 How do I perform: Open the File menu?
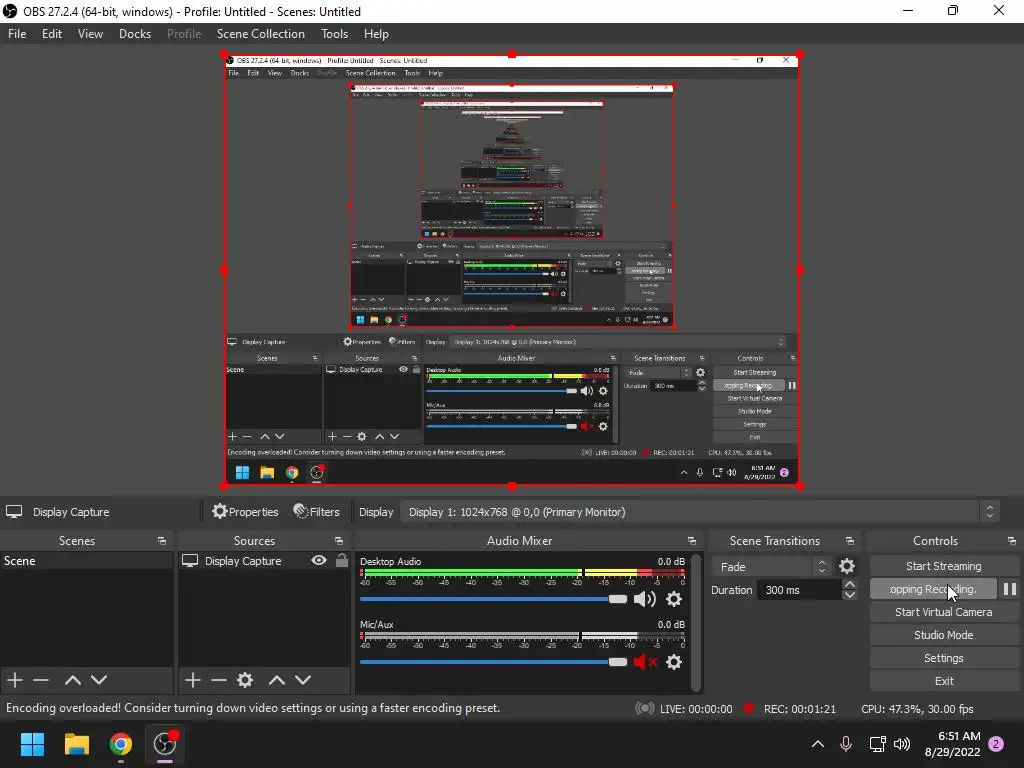[17, 34]
